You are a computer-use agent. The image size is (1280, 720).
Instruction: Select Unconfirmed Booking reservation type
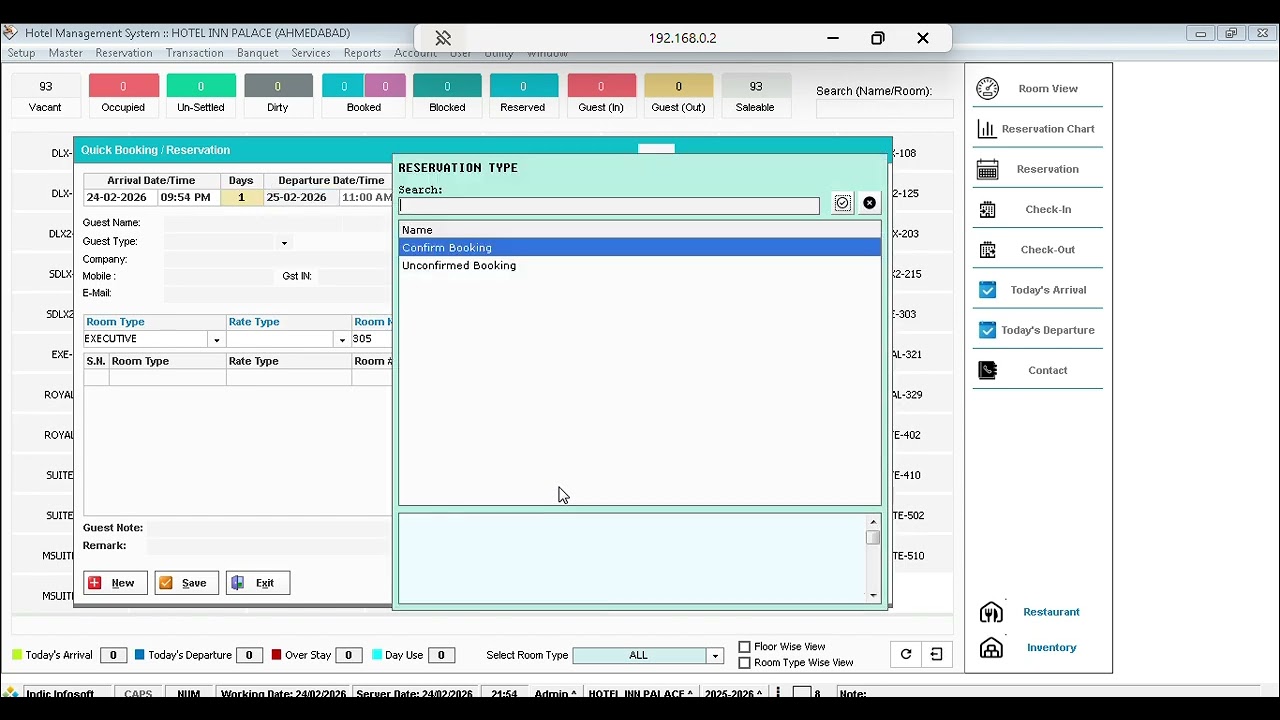click(640, 266)
